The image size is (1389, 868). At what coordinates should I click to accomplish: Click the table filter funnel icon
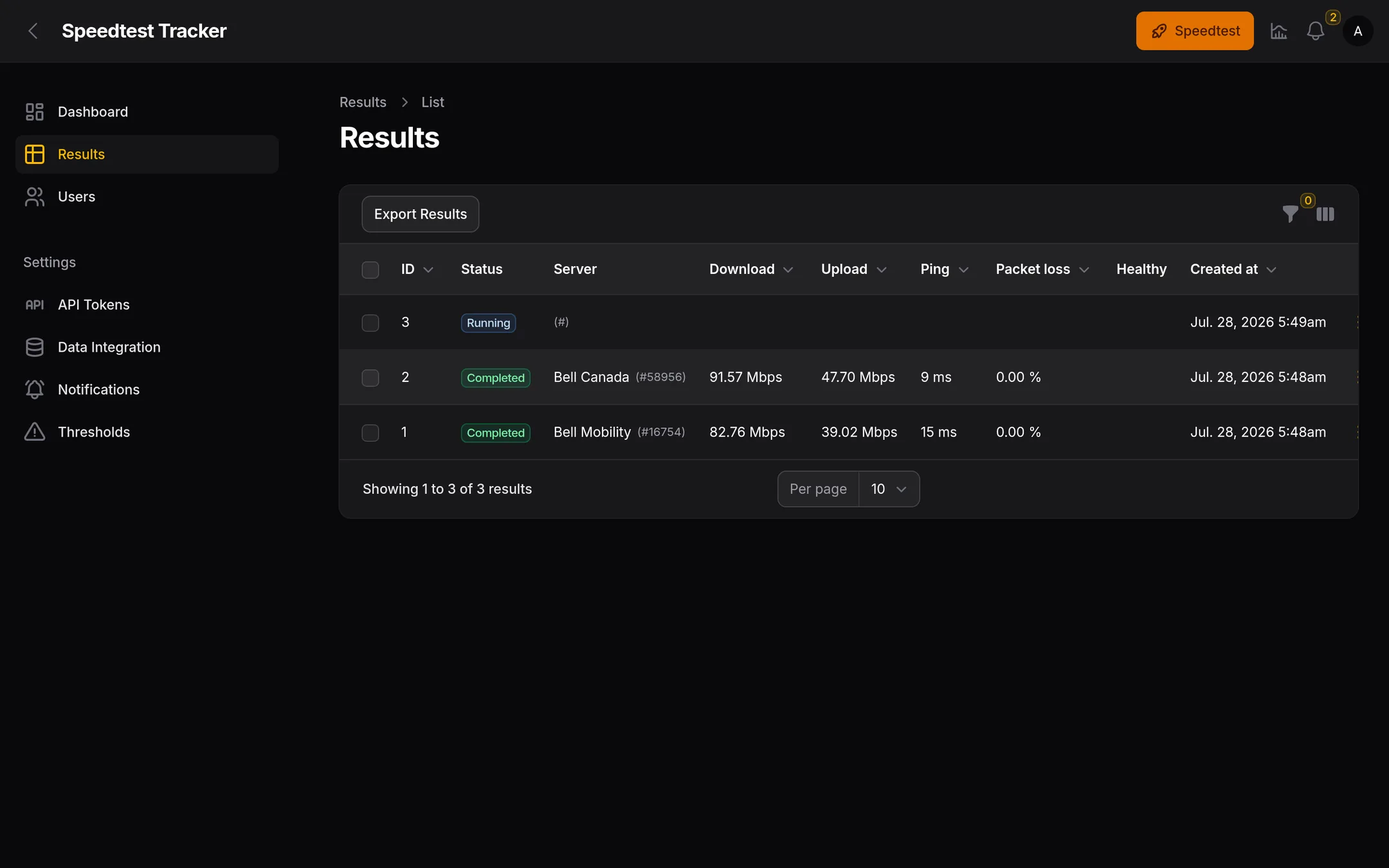click(1290, 214)
